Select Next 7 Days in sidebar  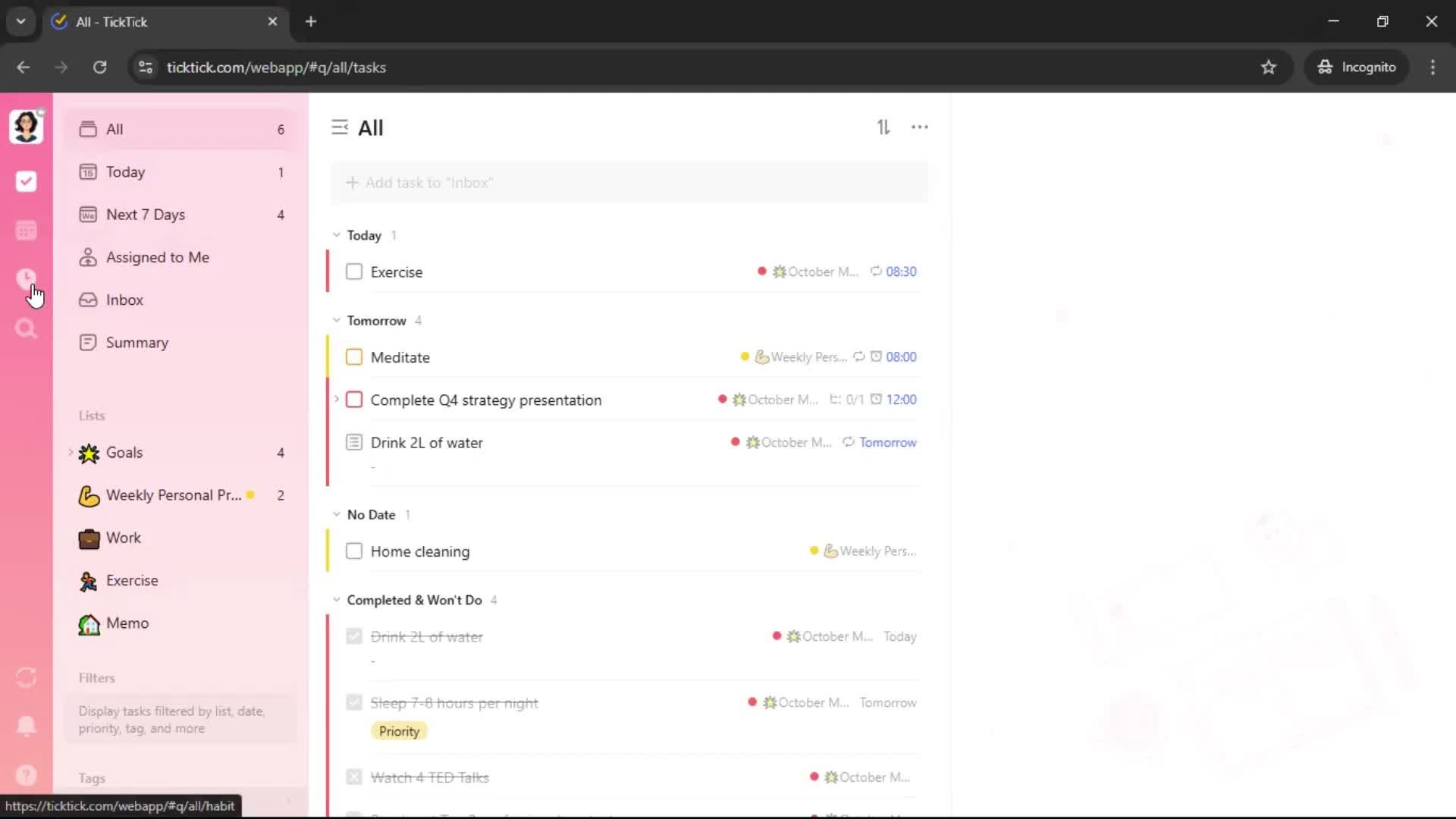pyautogui.click(x=146, y=215)
